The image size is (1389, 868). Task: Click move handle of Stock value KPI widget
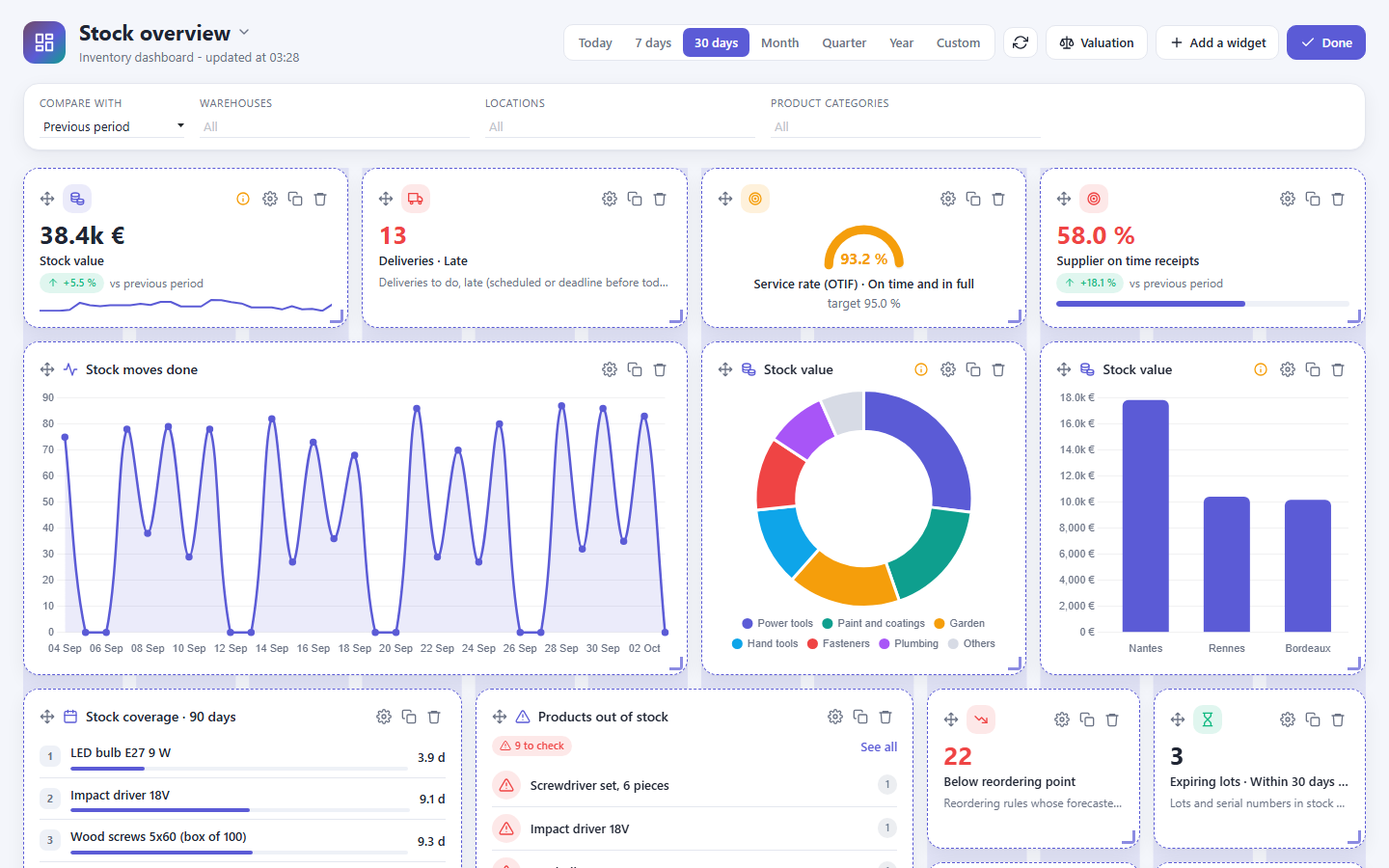click(47, 199)
